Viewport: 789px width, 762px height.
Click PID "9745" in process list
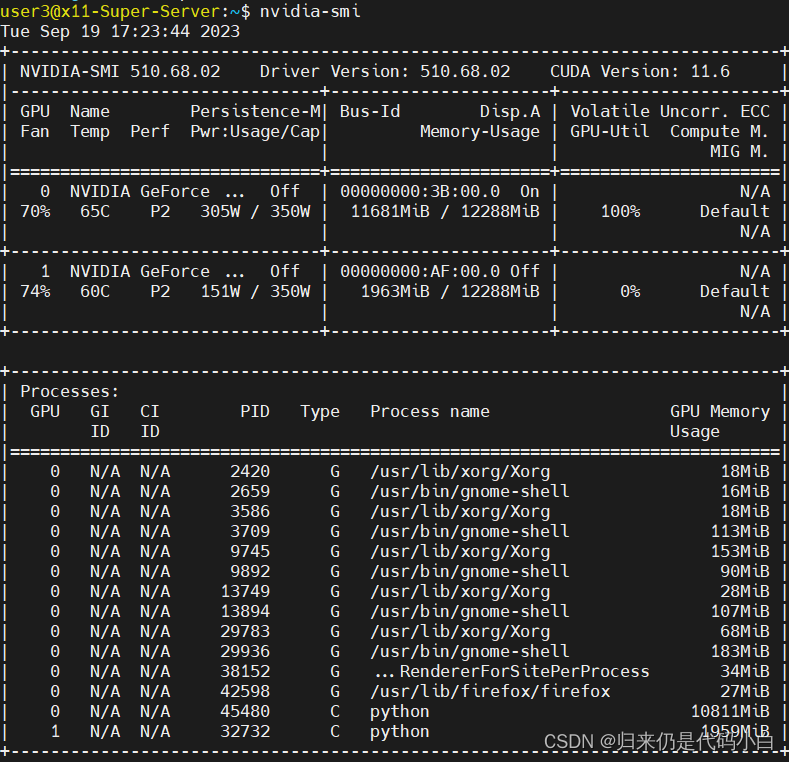(x=250, y=552)
